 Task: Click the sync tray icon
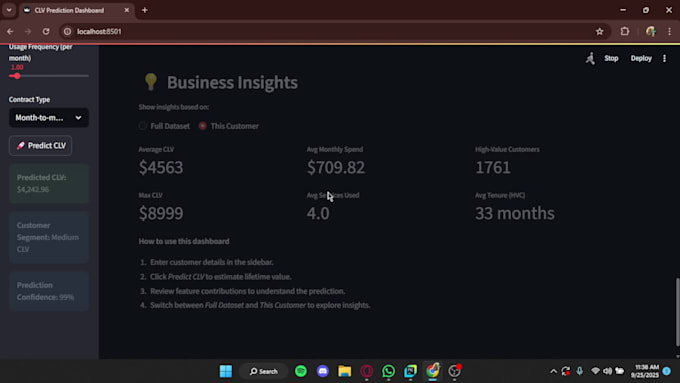point(566,371)
